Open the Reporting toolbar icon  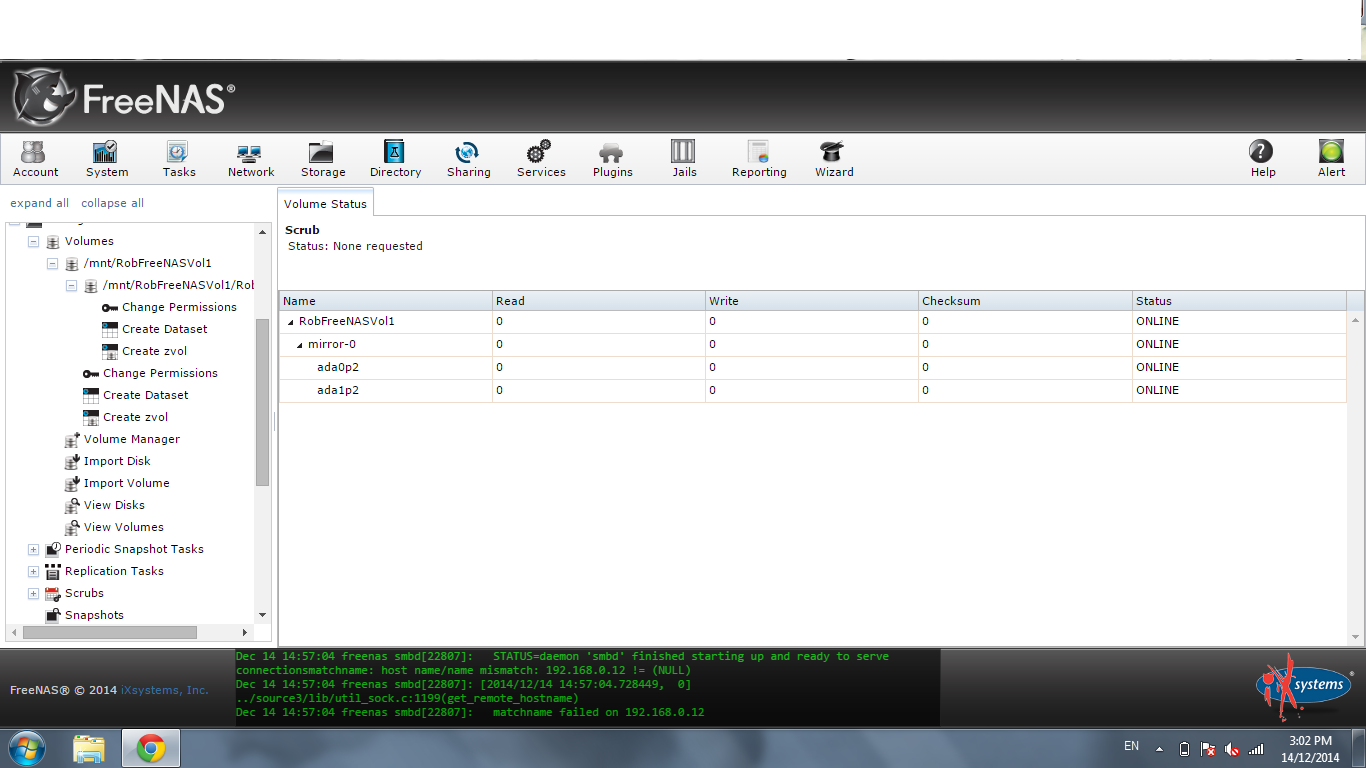[759, 158]
